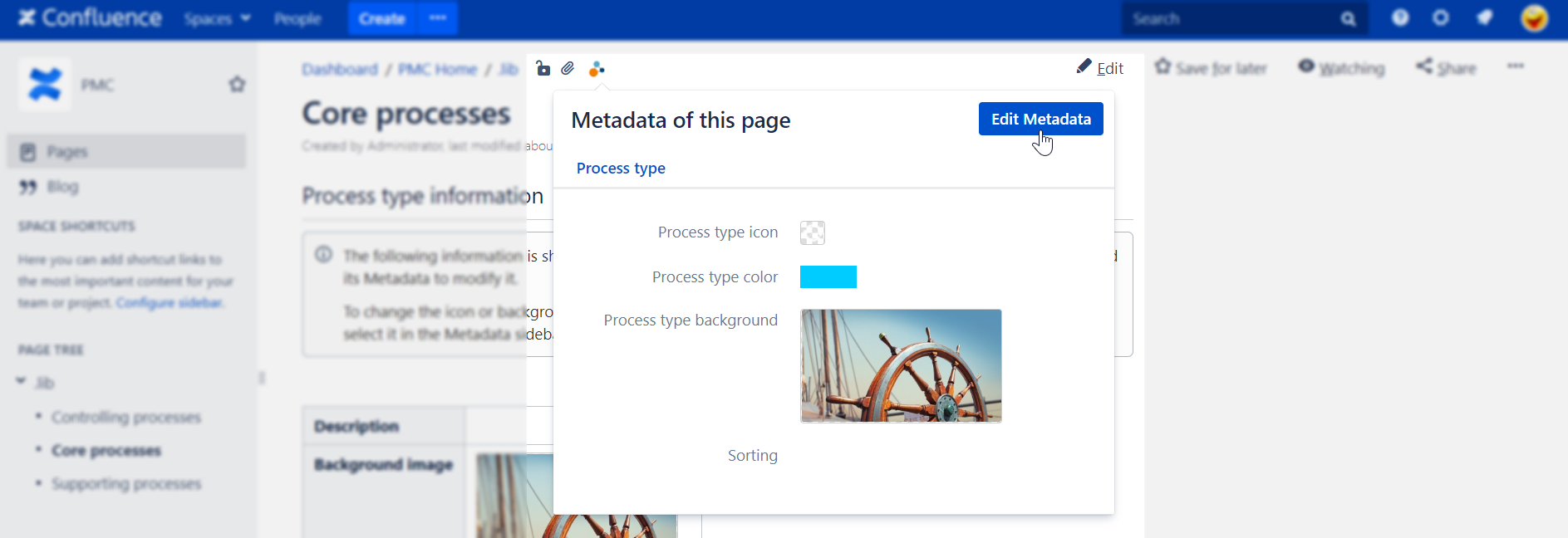This screenshot has height=538, width=1568.
Task: Click the Save for later star icon
Action: click(x=1162, y=66)
